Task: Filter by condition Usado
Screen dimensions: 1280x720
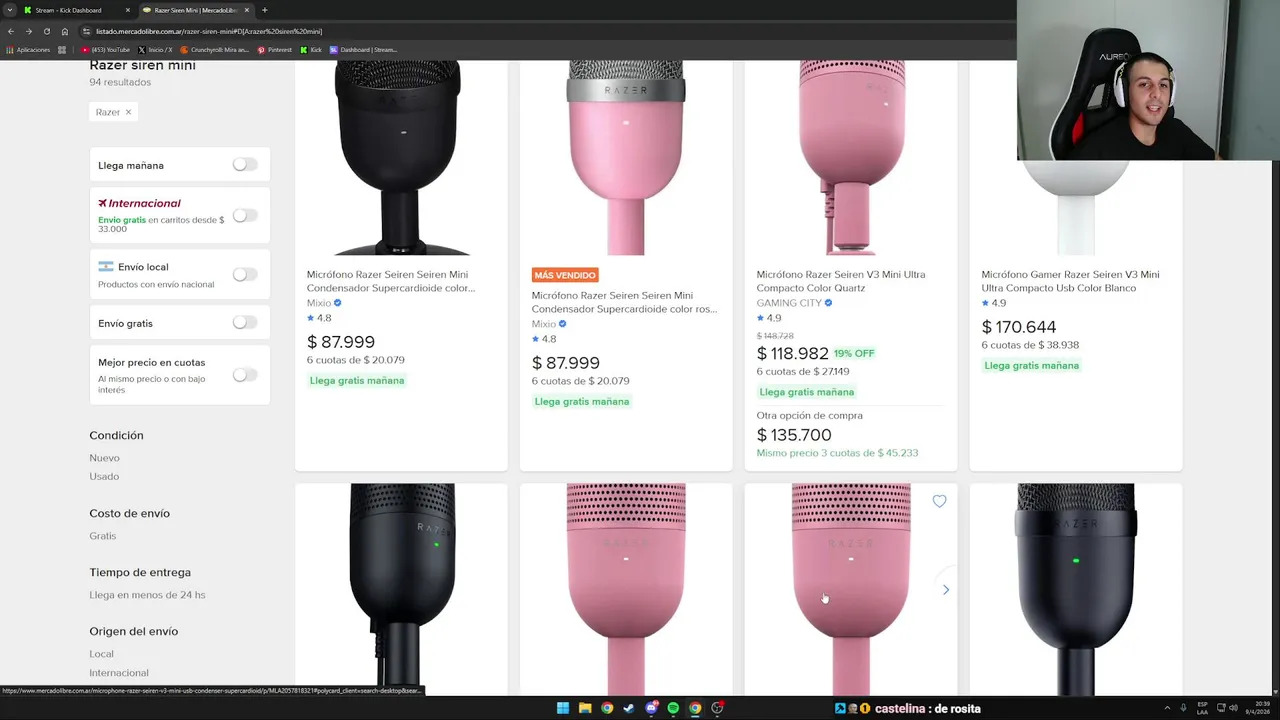Action: point(104,476)
